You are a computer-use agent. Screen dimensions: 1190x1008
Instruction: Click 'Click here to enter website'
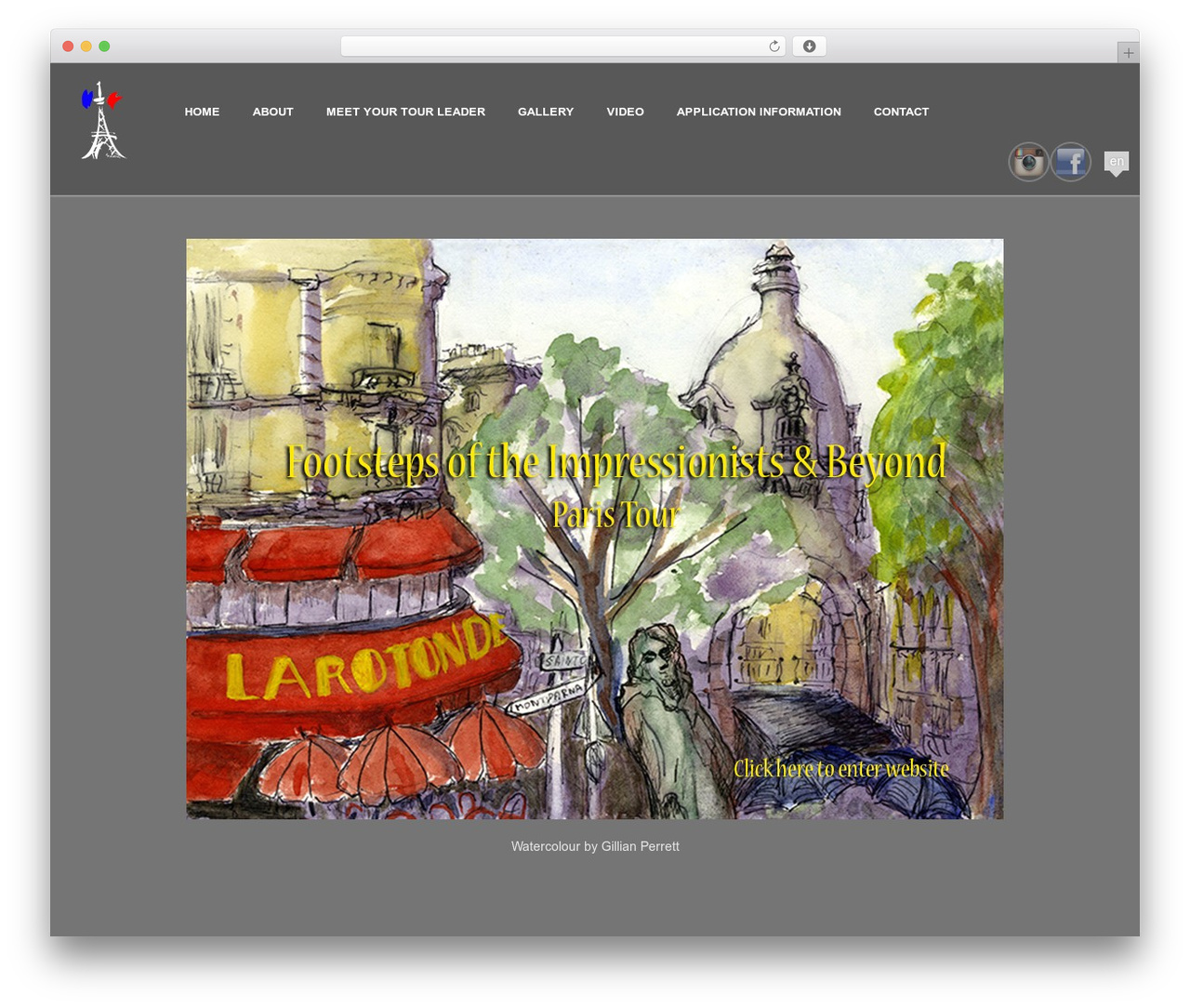tap(841, 769)
